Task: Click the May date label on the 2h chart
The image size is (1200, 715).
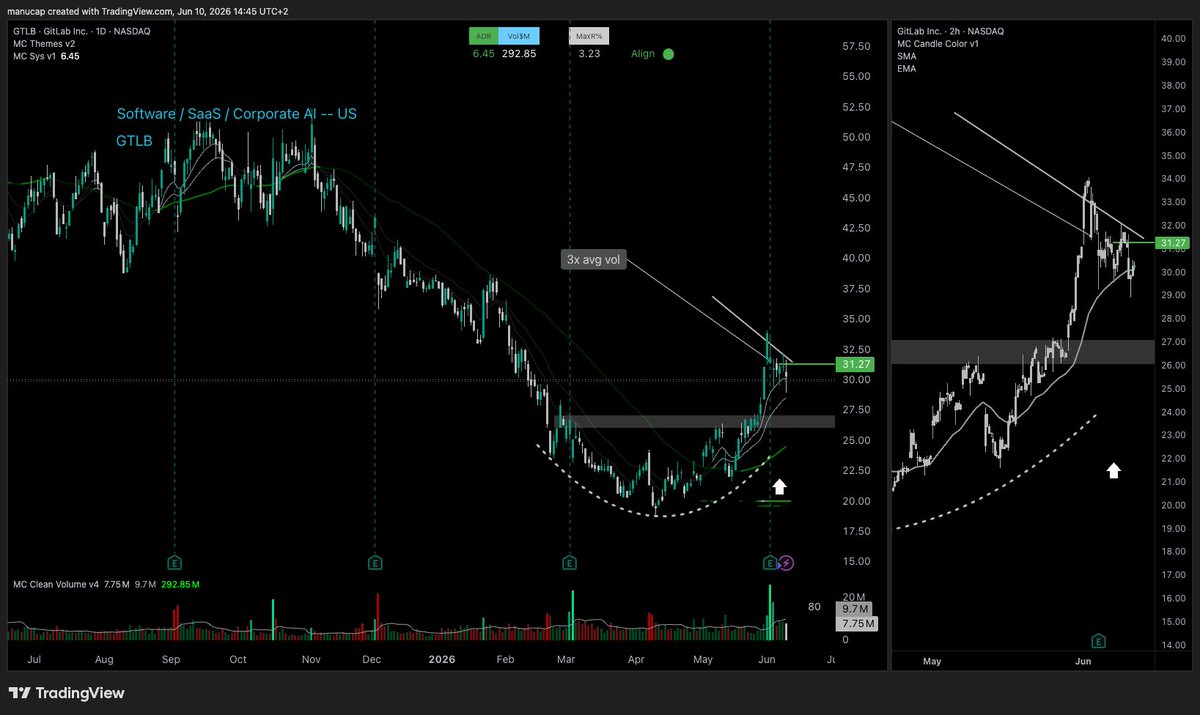Action: tap(932, 661)
